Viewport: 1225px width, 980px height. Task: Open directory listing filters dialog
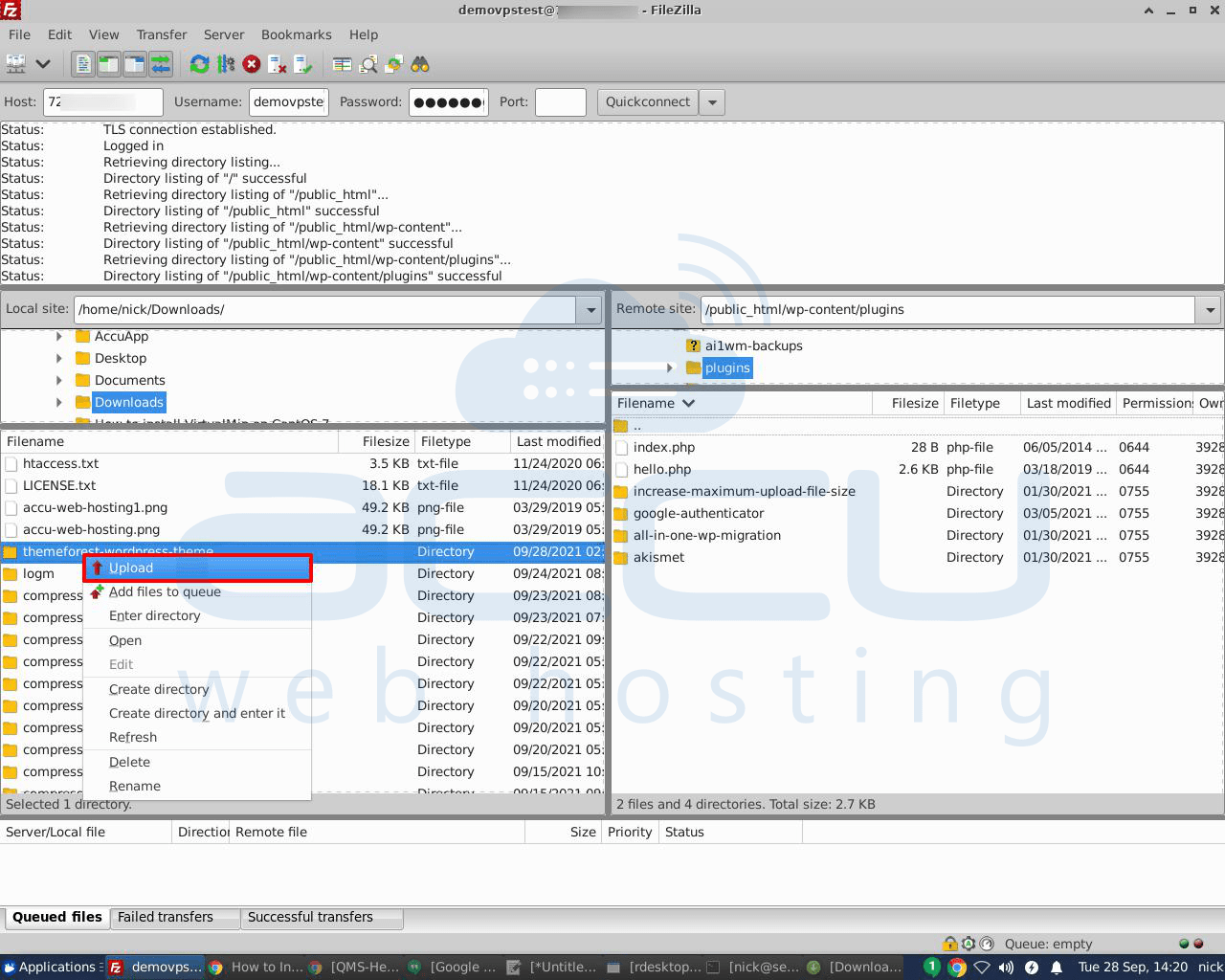(x=342, y=64)
